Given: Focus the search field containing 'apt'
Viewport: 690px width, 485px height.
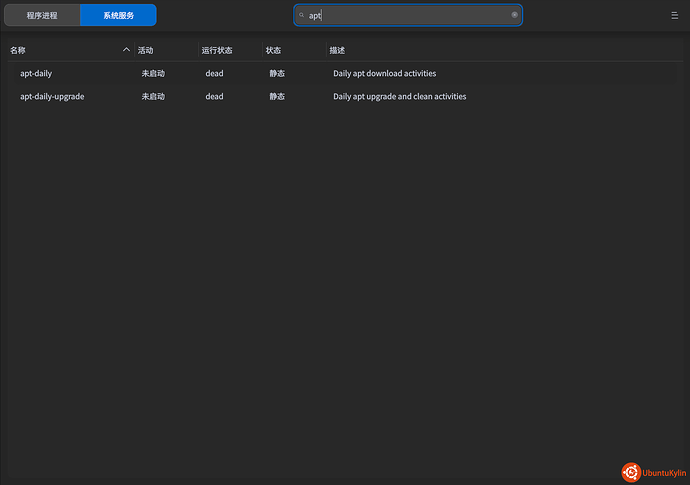Looking at the screenshot, I should [x=408, y=16].
